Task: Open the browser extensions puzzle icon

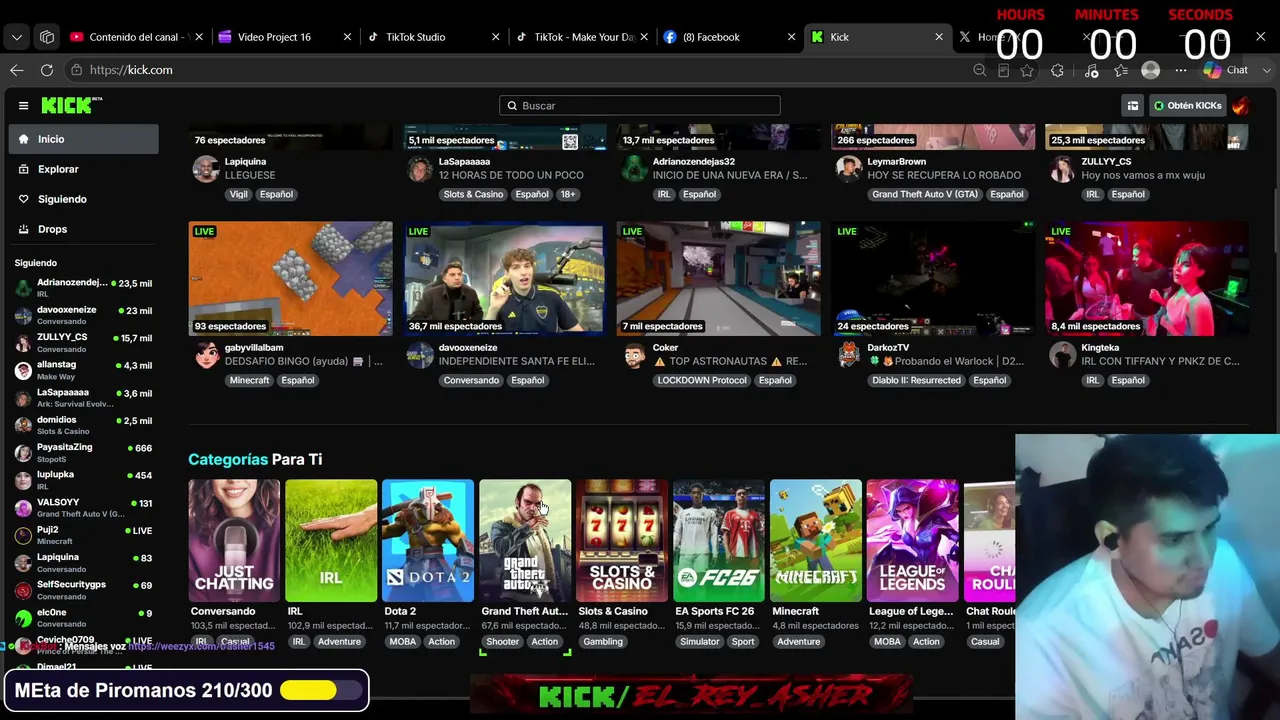Action: (1057, 70)
